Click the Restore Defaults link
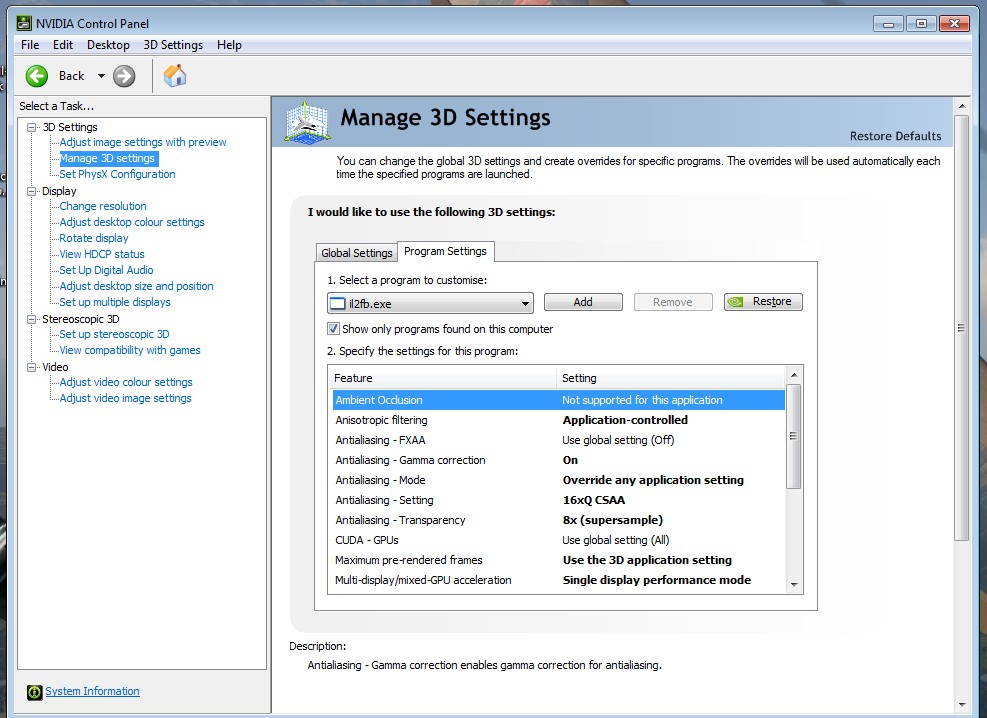Image resolution: width=987 pixels, height=718 pixels. [895, 136]
